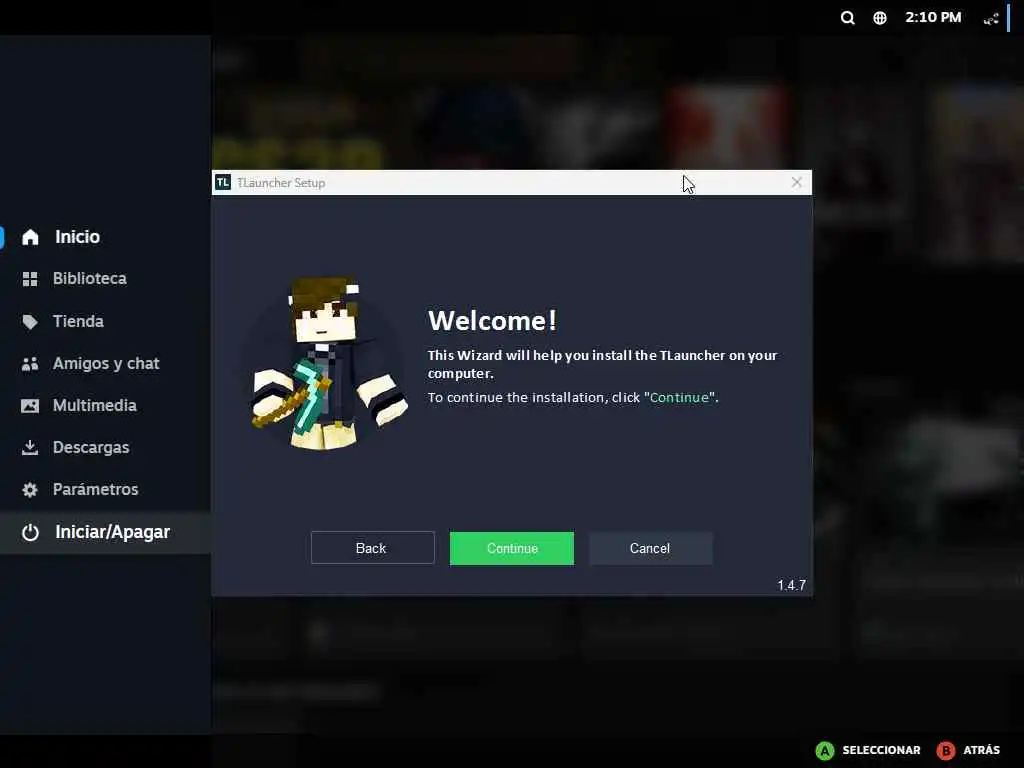
Task: Close the TLauncher Setup window
Action: [x=796, y=182]
